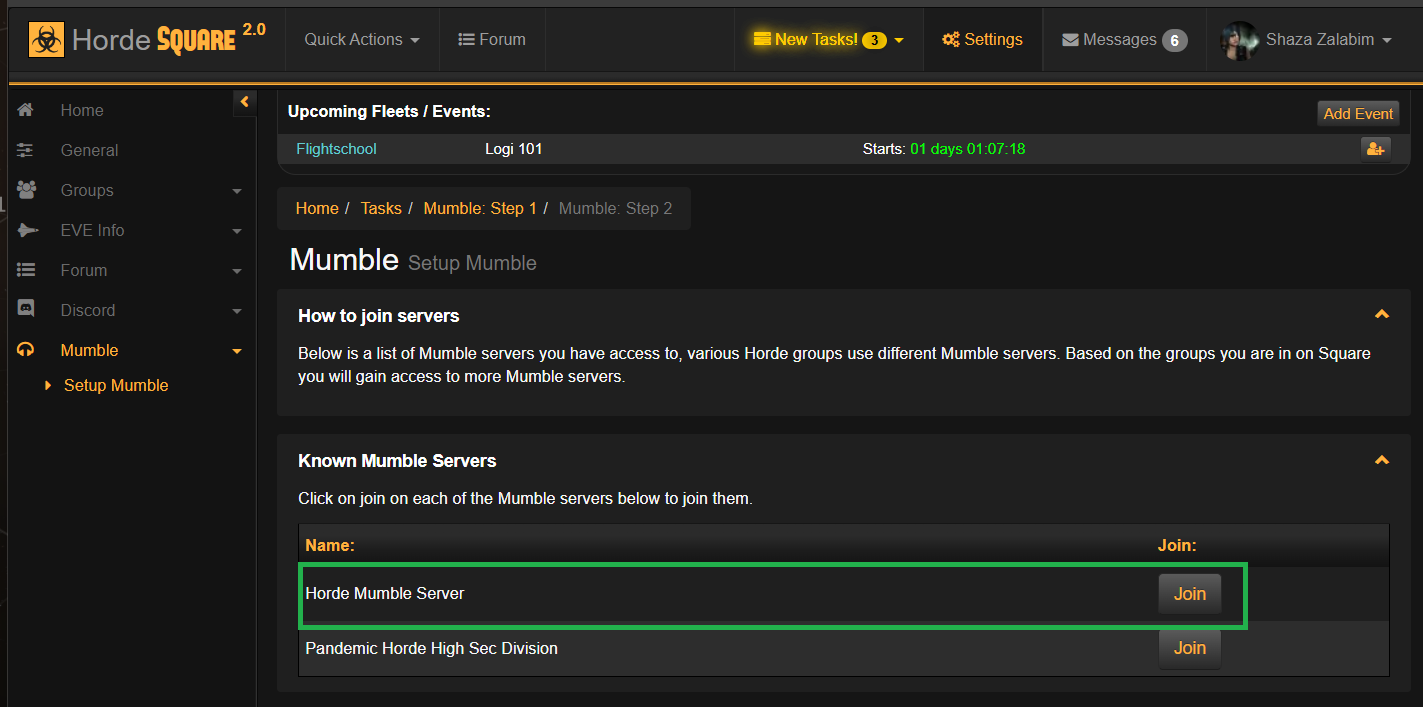This screenshot has width=1423, height=707.
Task: Click the Horde Mumble Server name text
Action: coord(385,593)
